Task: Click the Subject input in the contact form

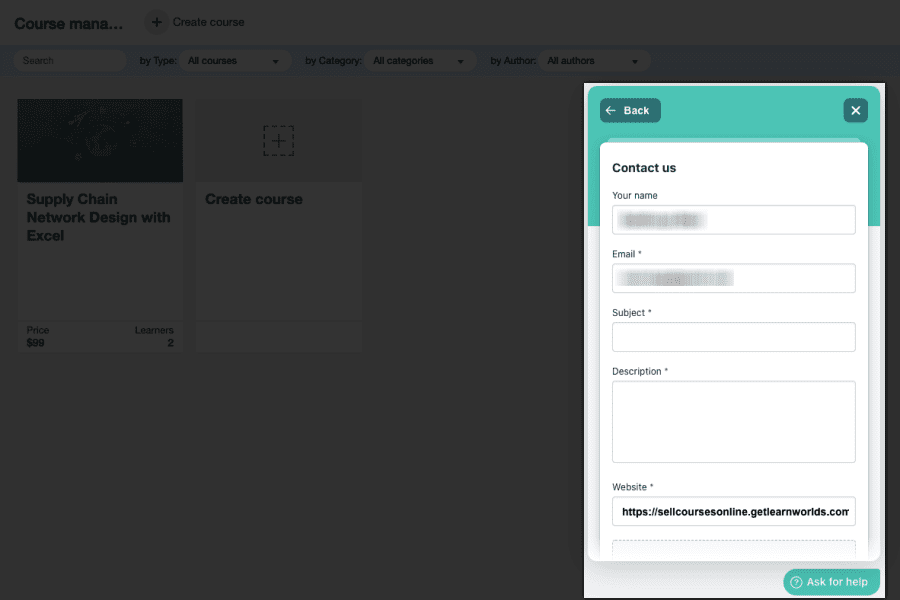Action: (733, 337)
